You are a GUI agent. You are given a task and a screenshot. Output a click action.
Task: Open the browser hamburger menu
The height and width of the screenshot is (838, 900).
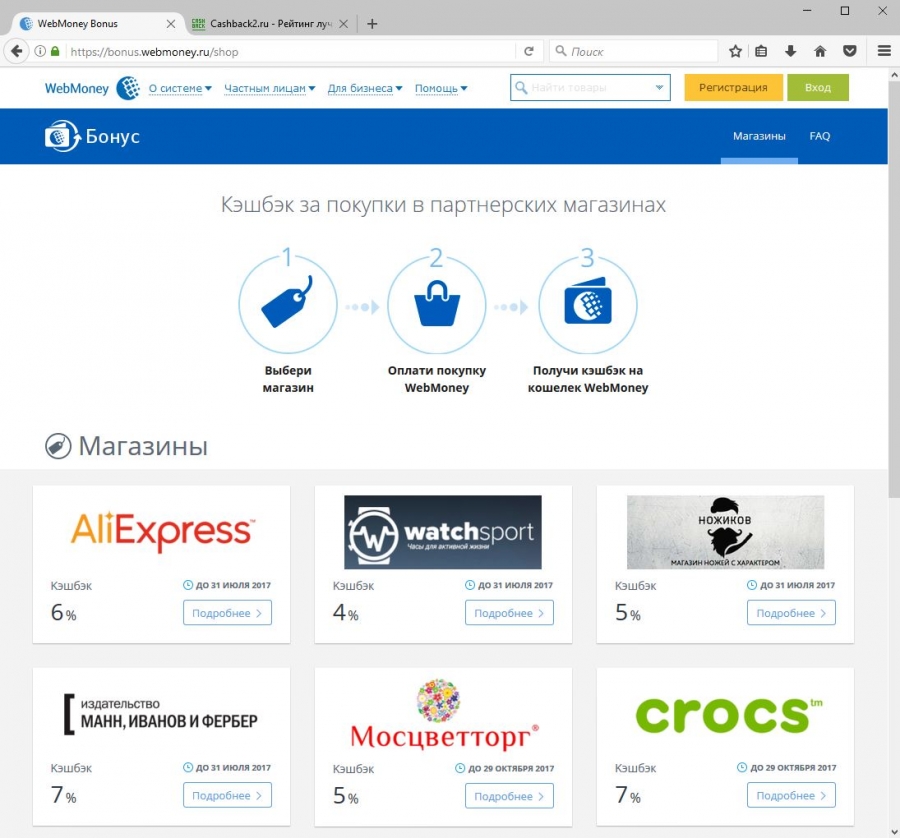click(885, 51)
